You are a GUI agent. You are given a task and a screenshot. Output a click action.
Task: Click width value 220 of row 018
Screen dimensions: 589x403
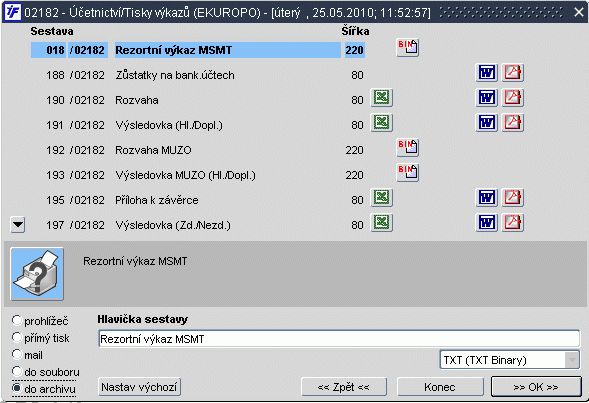355,50
